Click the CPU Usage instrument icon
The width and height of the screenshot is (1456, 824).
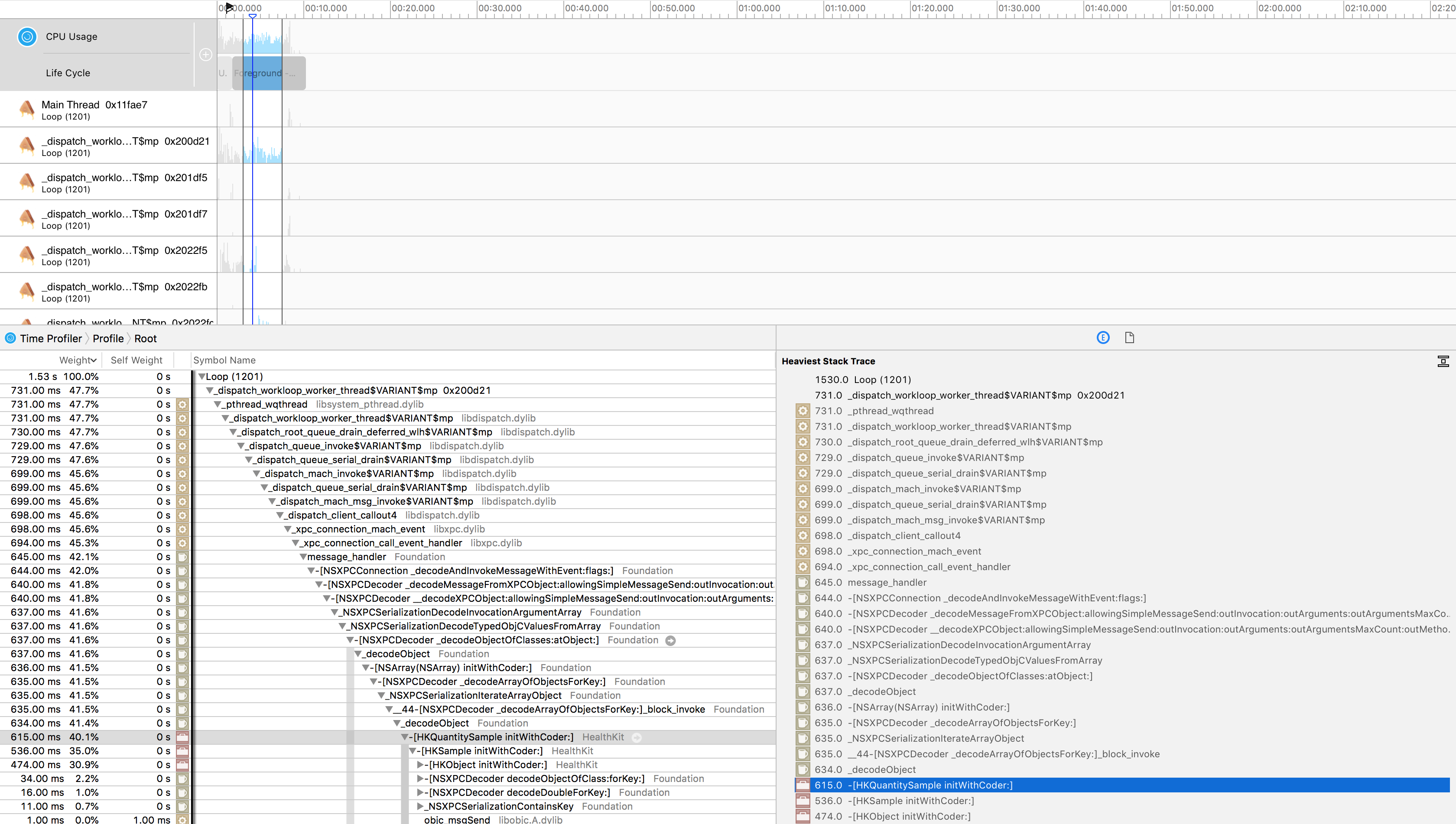(x=26, y=36)
